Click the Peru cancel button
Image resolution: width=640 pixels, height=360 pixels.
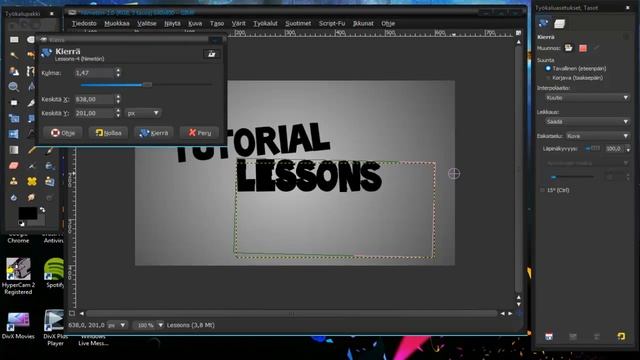coord(200,133)
